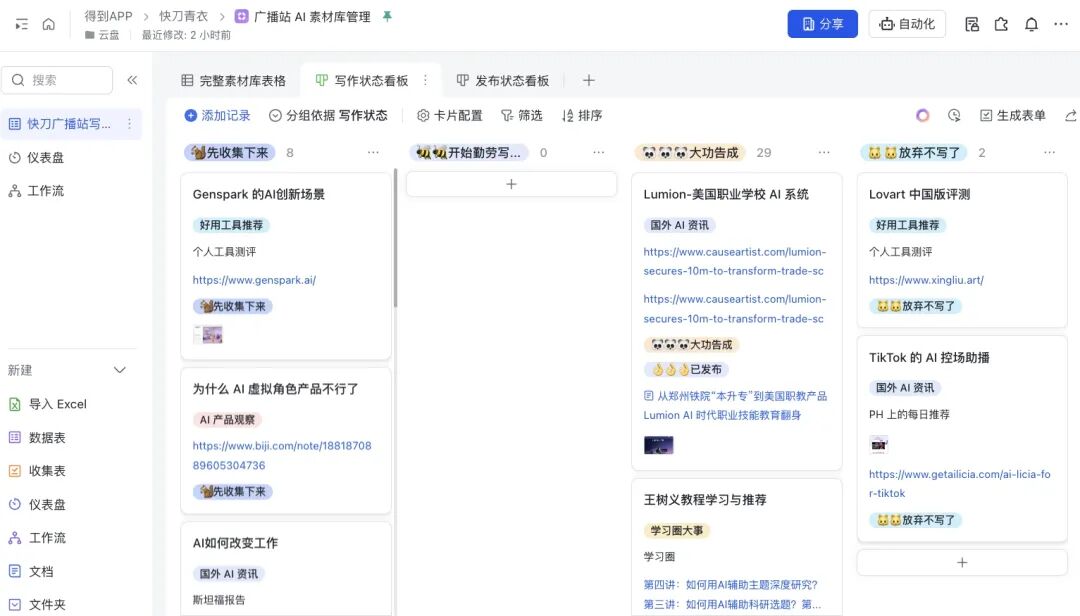This screenshot has width=1080, height=616.
Task: Click thumbnail in Genspark card
Action: point(207,335)
